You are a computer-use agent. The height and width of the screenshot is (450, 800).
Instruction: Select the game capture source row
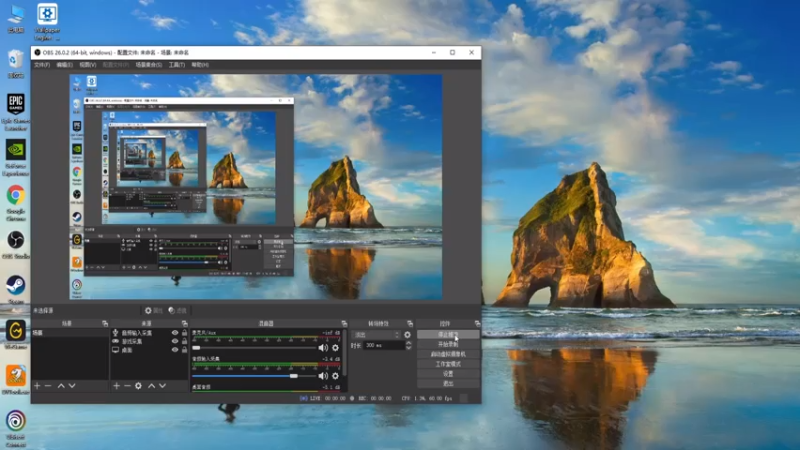pyautogui.click(x=149, y=341)
